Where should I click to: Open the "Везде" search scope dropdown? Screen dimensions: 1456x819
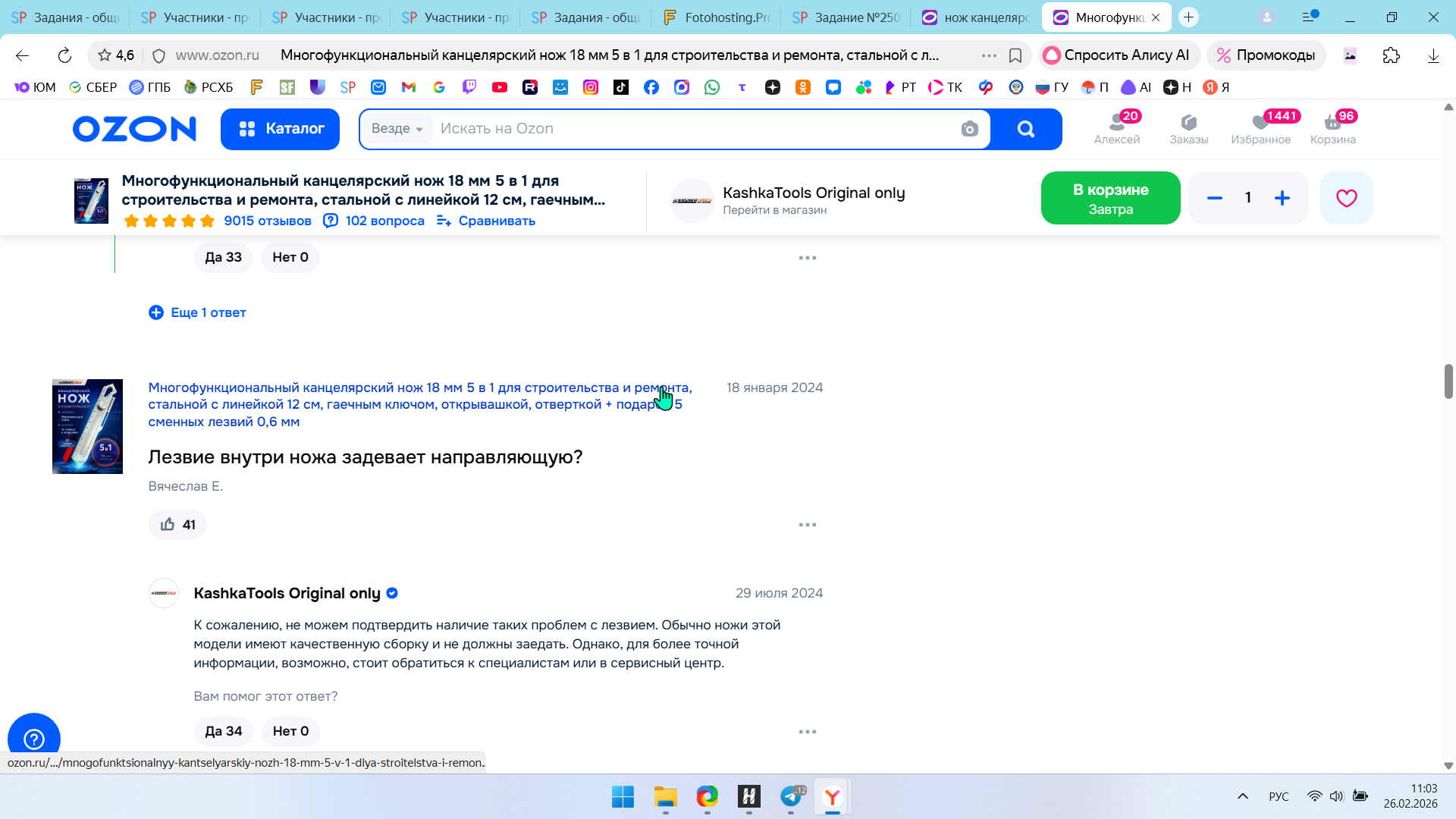(397, 129)
